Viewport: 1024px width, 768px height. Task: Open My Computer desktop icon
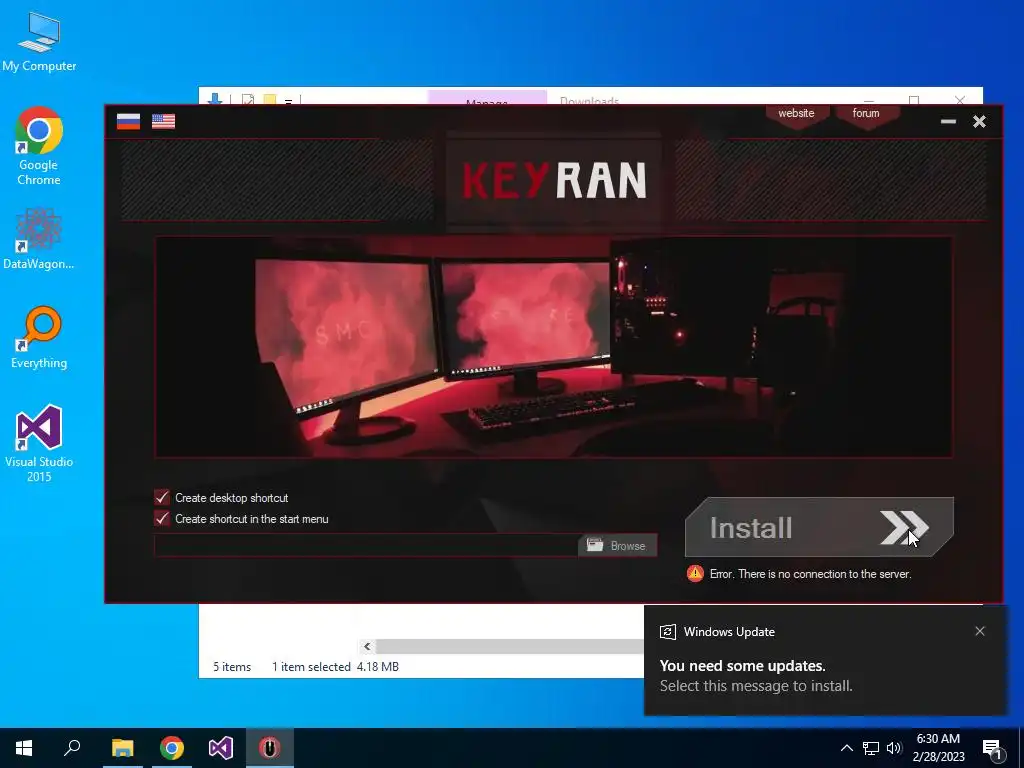point(39,42)
